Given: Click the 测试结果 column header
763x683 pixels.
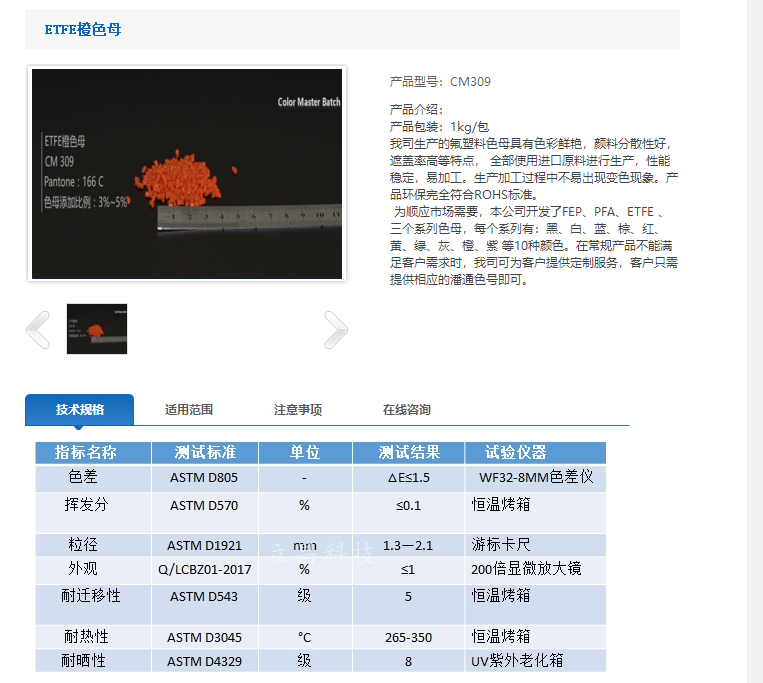Looking at the screenshot, I should click(408, 453).
